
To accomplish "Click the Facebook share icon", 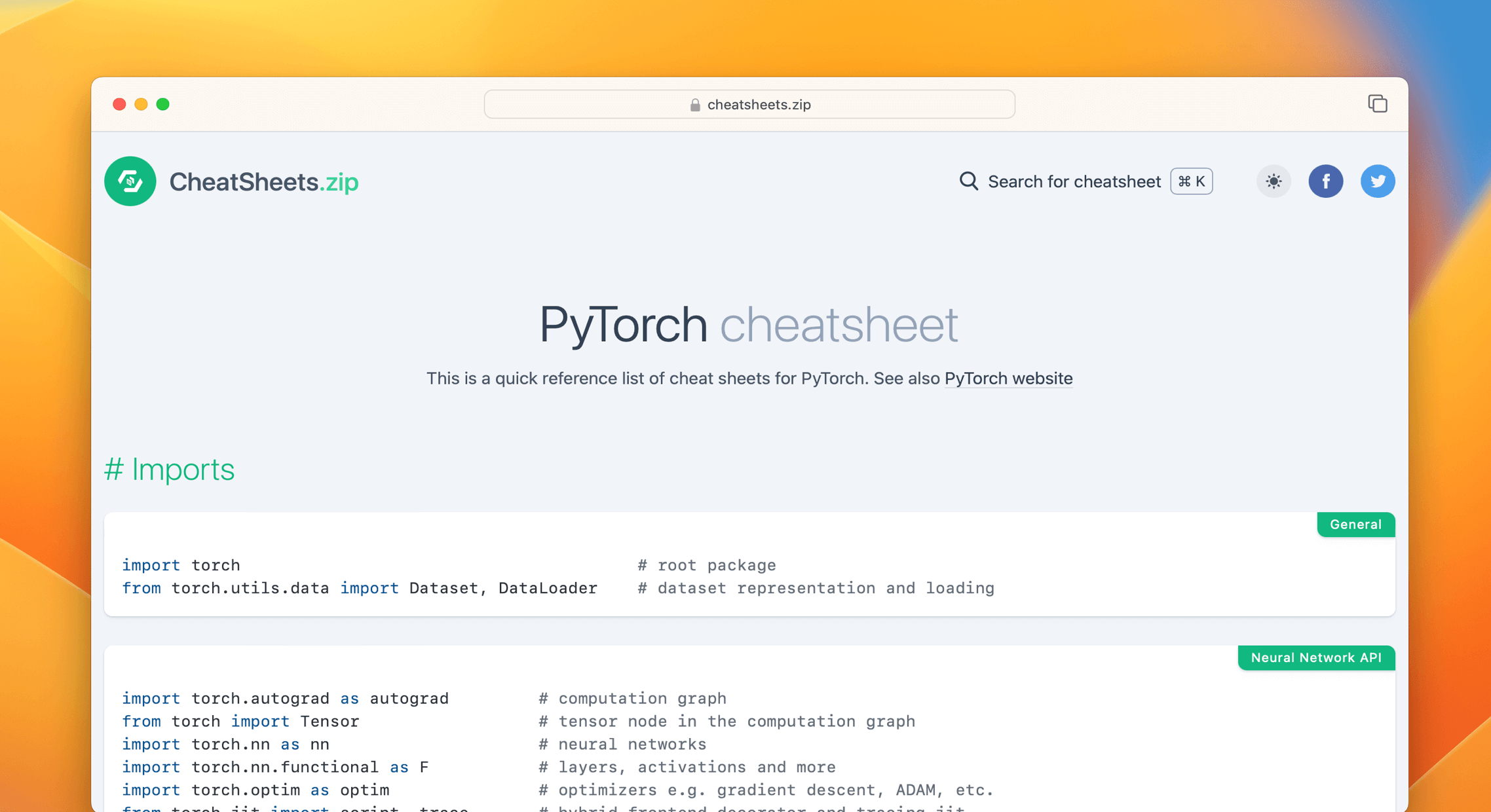I will pyautogui.click(x=1326, y=181).
